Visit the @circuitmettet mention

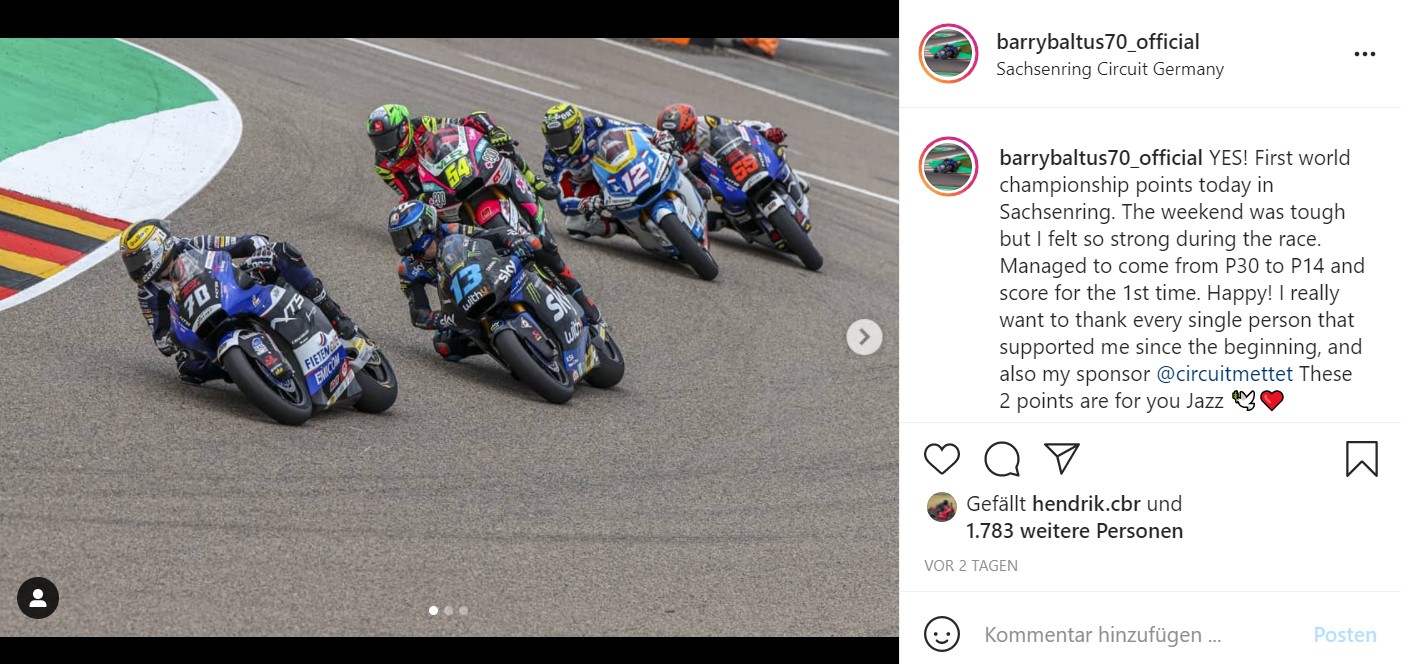tap(1225, 374)
